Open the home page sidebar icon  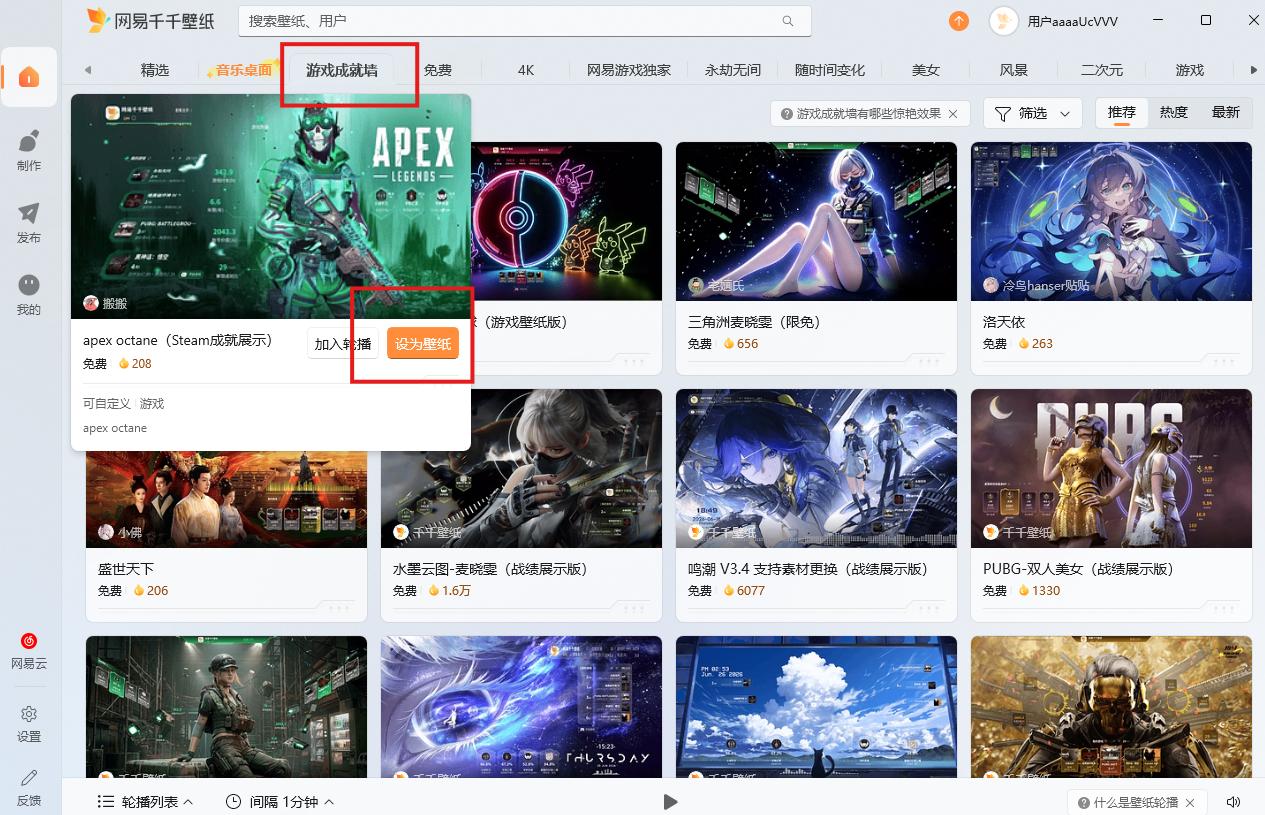[x=29, y=77]
